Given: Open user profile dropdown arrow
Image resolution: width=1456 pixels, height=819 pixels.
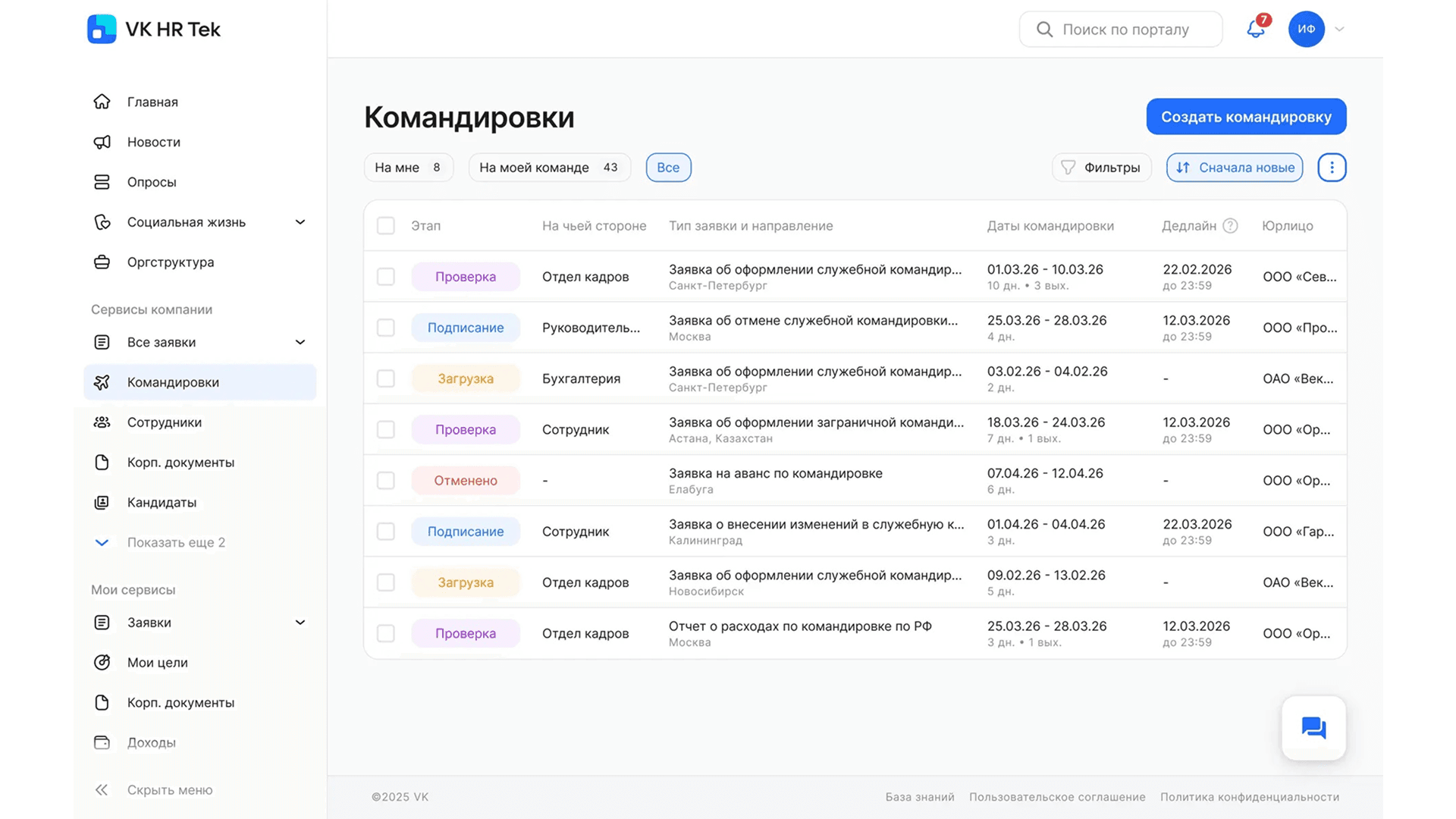Looking at the screenshot, I should 1339,30.
